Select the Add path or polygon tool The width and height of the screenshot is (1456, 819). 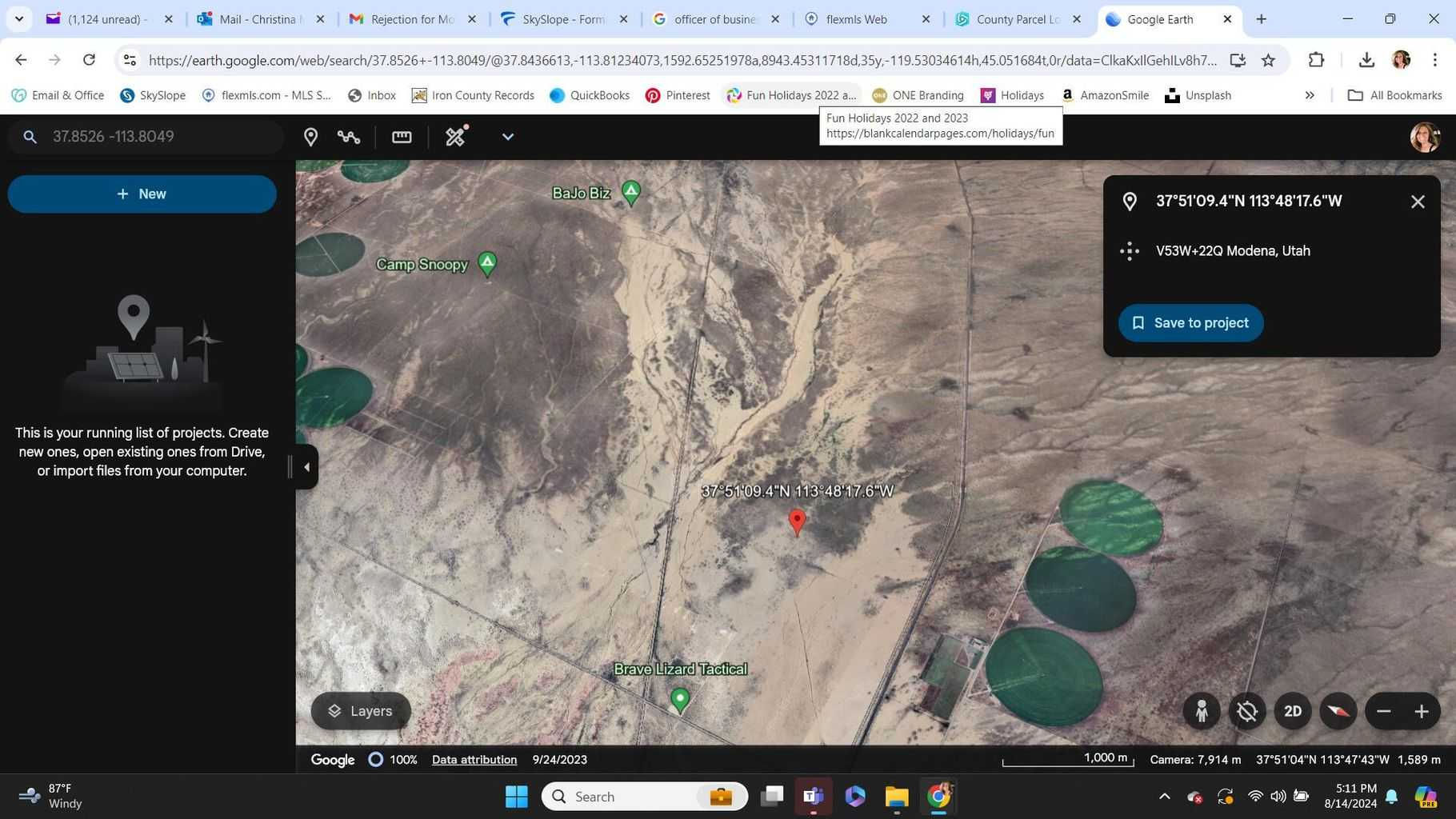point(349,136)
